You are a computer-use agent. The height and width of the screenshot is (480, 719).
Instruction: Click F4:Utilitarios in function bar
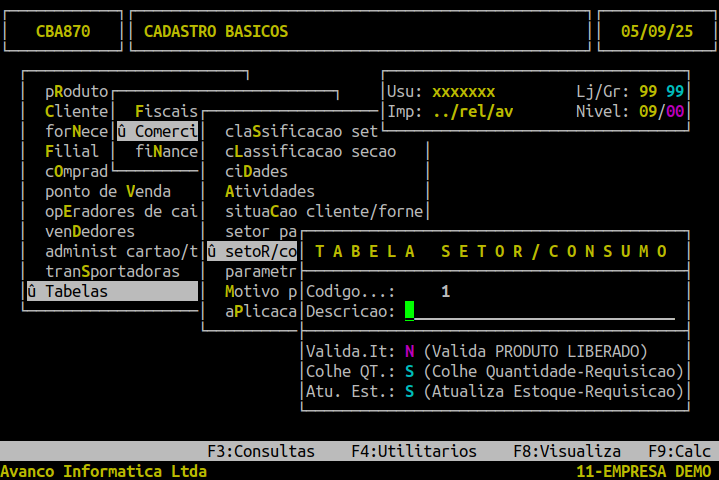pos(414,451)
